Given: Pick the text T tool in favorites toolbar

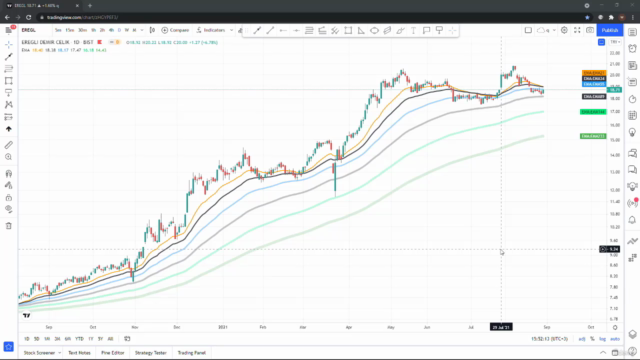Looking at the screenshot, I should tap(413, 31).
